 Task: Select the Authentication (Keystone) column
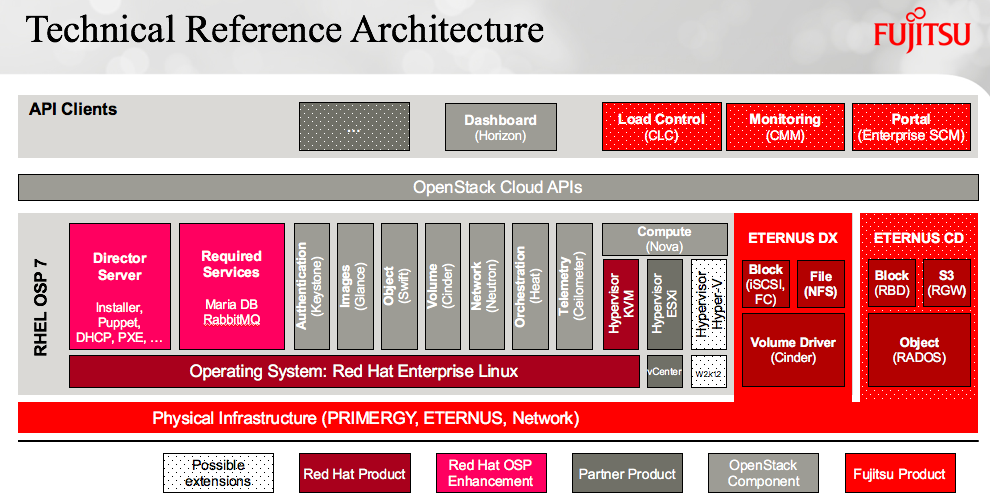click(312, 286)
